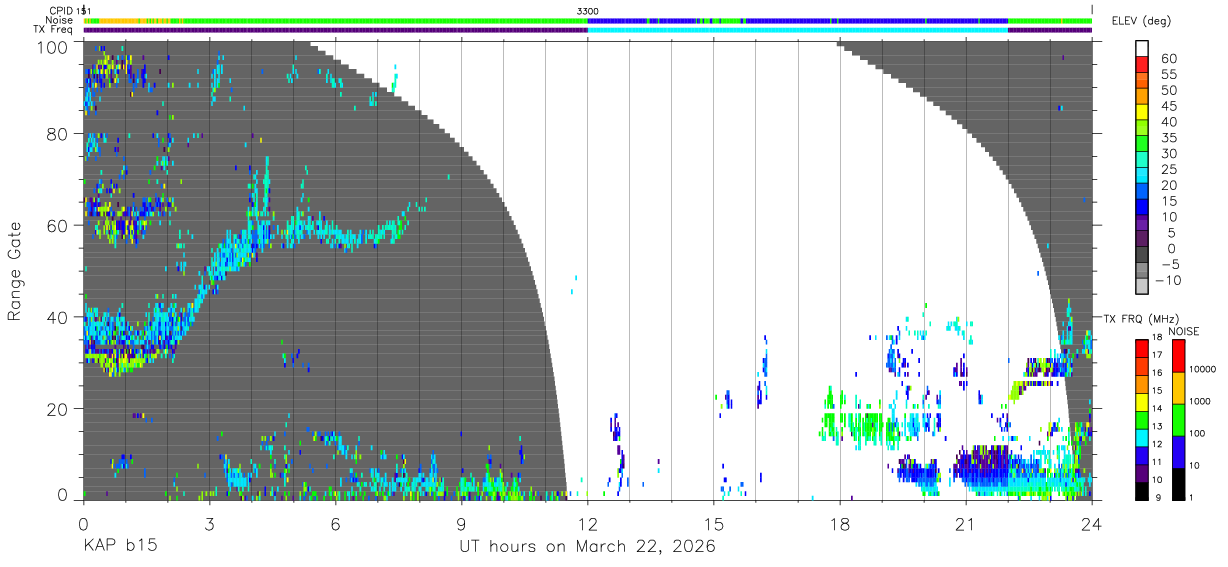Click the 'Noise' row label above the plot
The height and width of the screenshot is (567, 1228).
59,20
